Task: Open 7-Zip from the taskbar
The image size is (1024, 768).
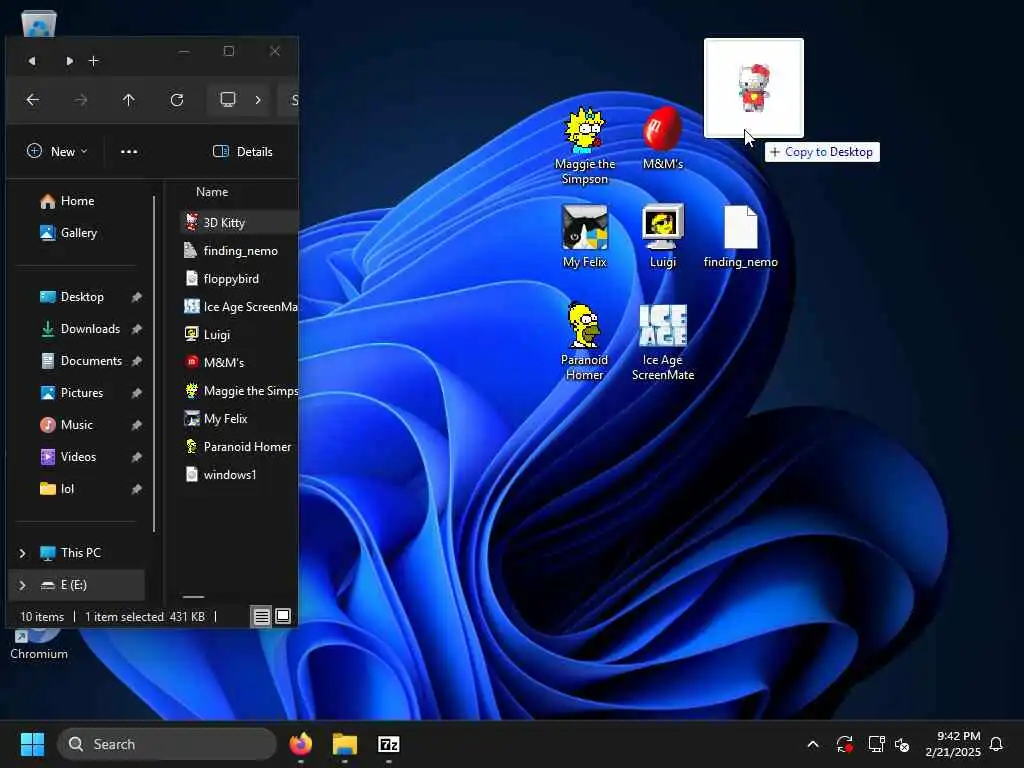Action: click(x=389, y=744)
